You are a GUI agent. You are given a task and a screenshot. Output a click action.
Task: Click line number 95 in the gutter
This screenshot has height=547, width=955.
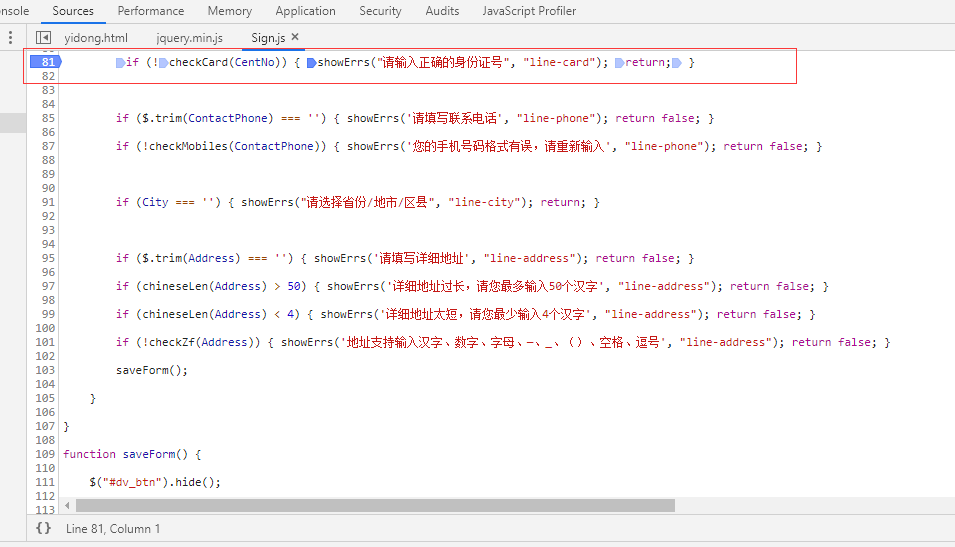(48, 258)
